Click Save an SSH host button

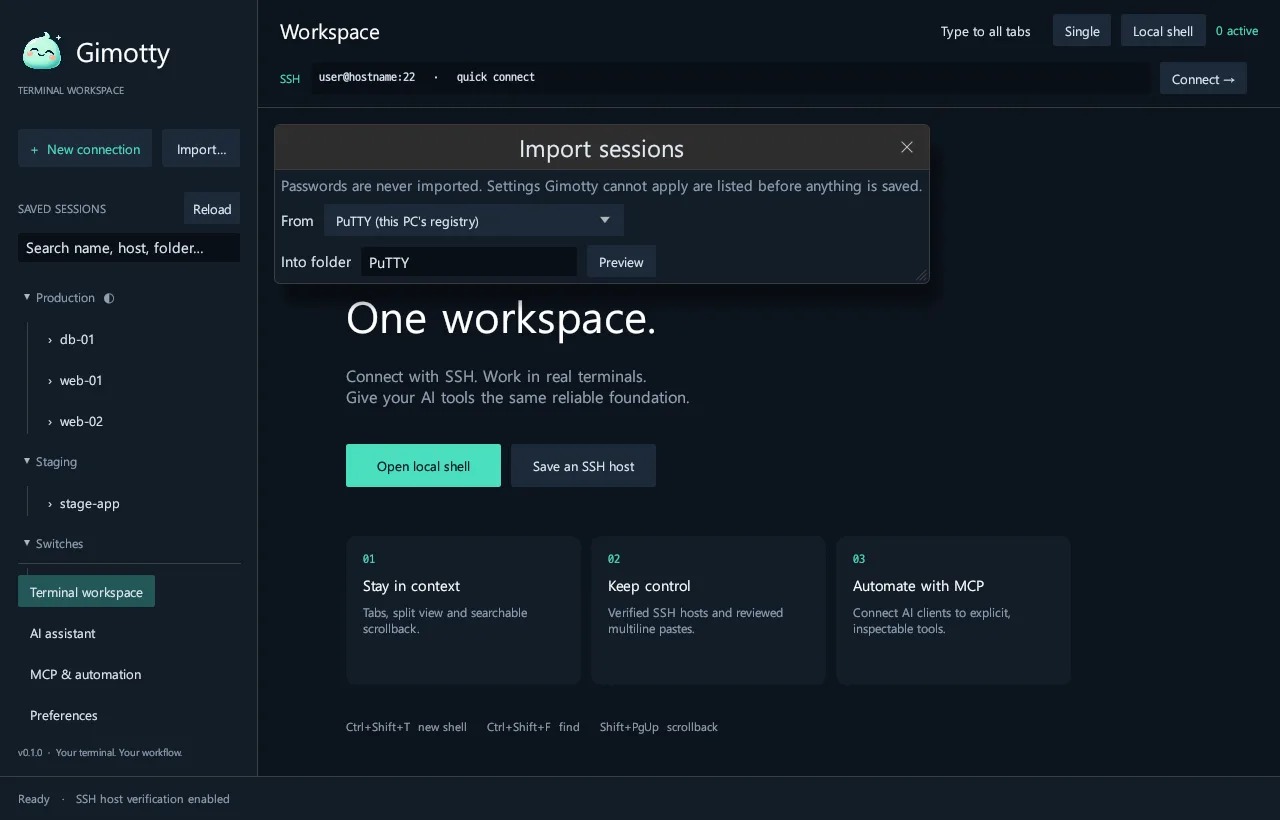(583, 465)
